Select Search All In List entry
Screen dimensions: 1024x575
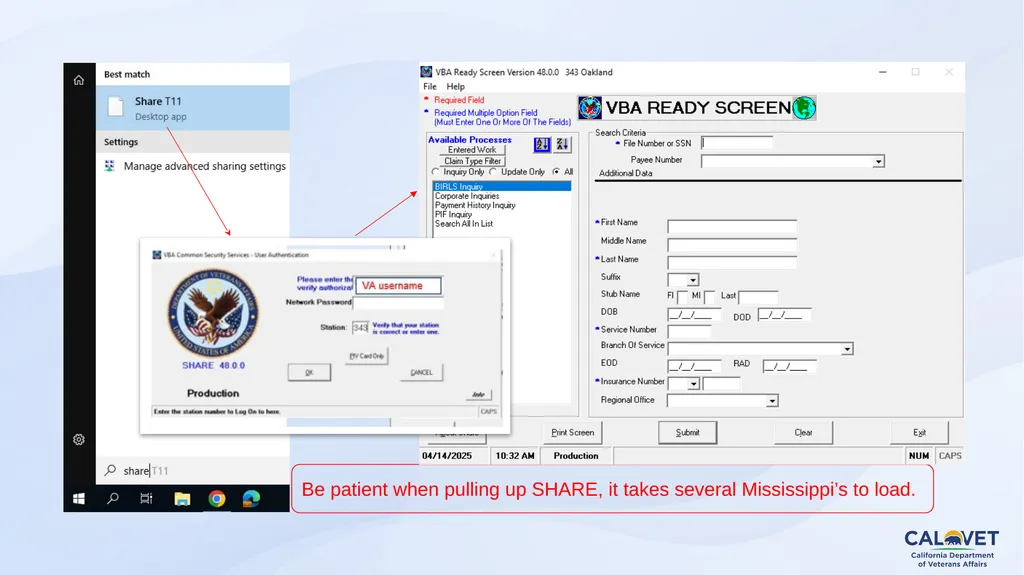(502, 223)
